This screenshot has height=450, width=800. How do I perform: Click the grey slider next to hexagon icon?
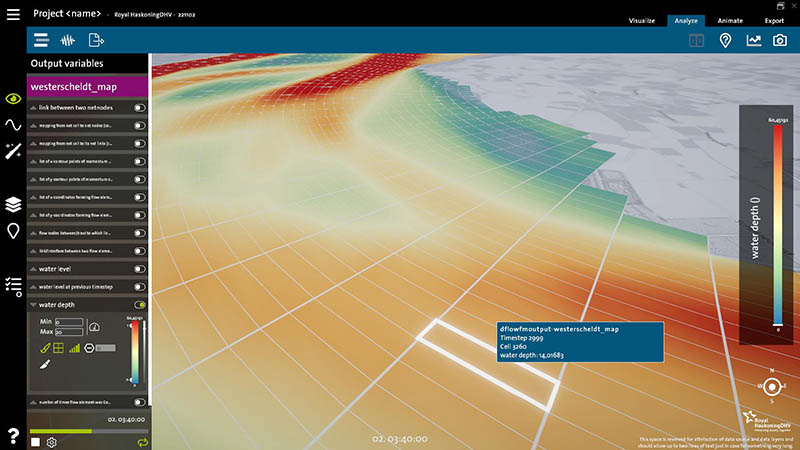[105, 348]
